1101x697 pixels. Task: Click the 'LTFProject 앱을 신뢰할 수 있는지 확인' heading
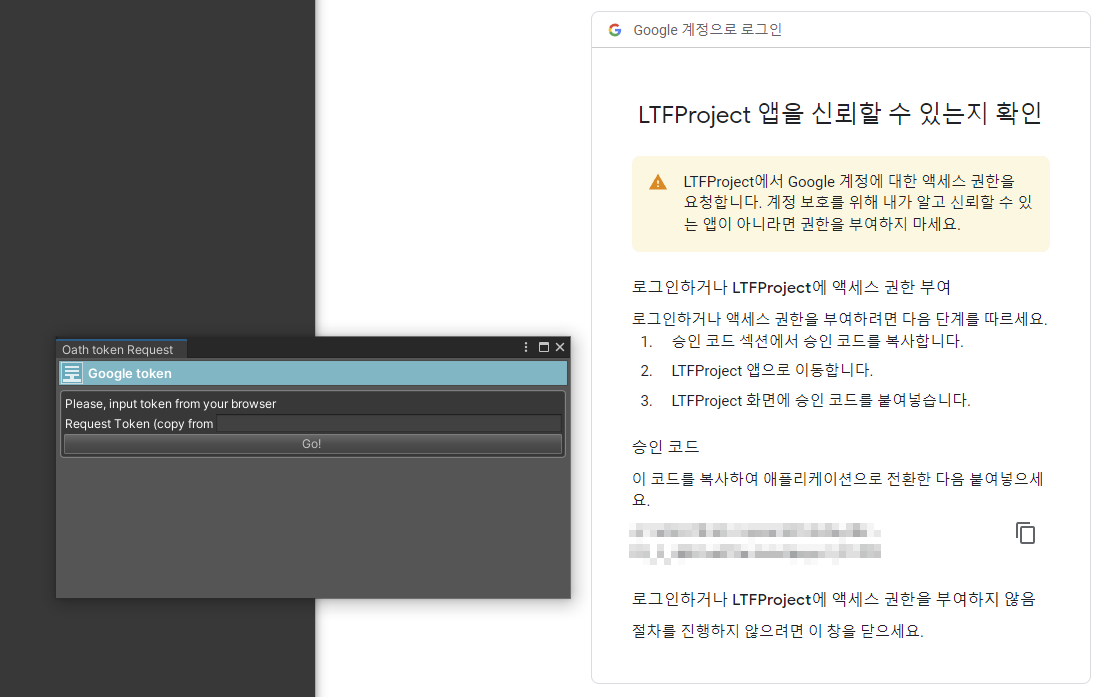(840, 114)
